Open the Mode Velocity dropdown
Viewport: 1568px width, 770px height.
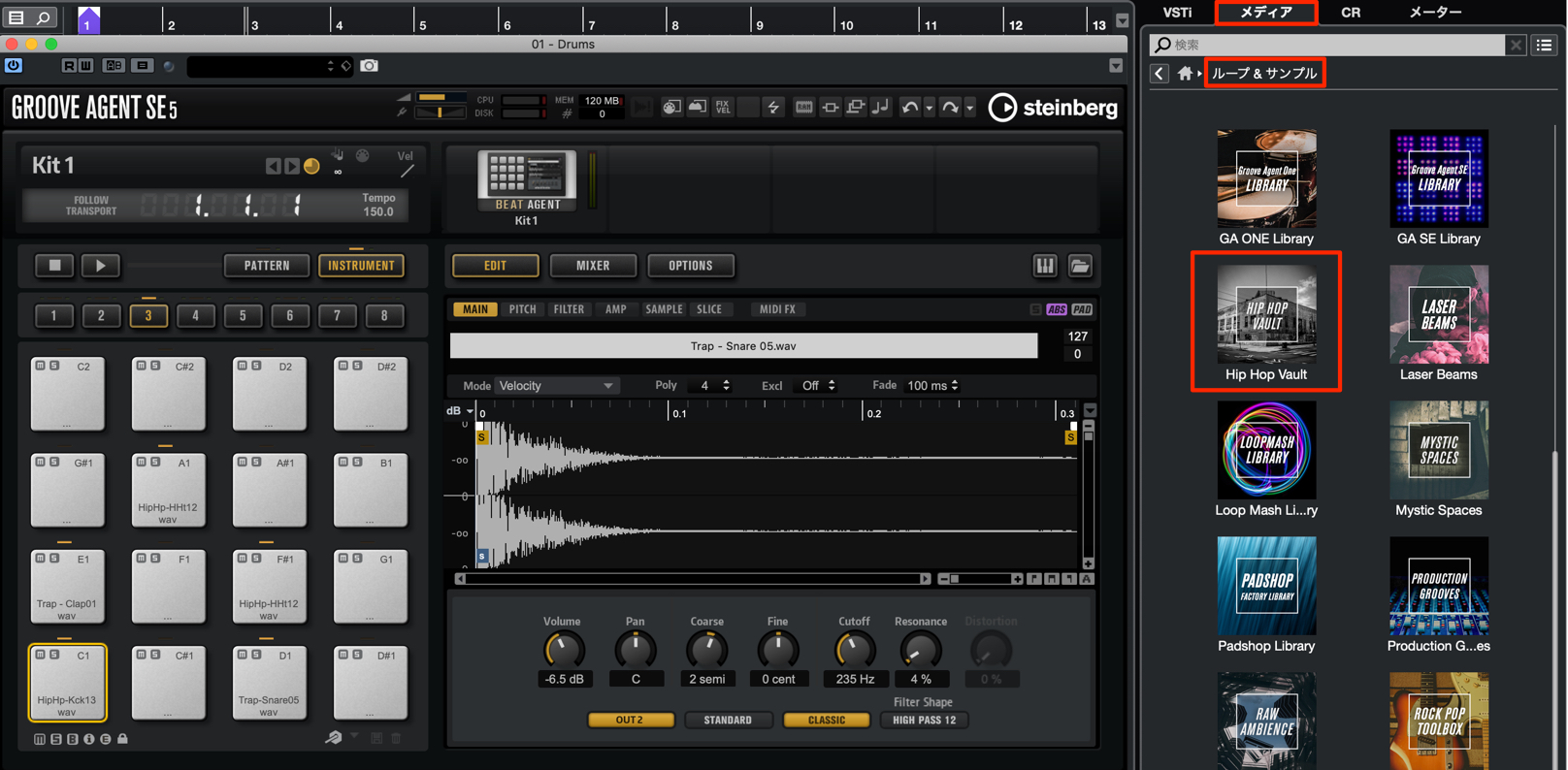pyautogui.click(x=556, y=386)
